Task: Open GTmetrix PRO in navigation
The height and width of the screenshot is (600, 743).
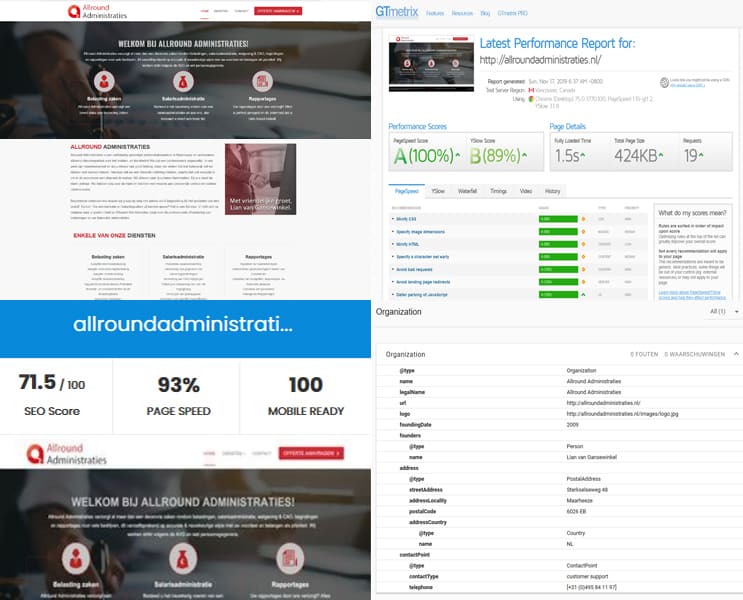Action: coord(512,13)
